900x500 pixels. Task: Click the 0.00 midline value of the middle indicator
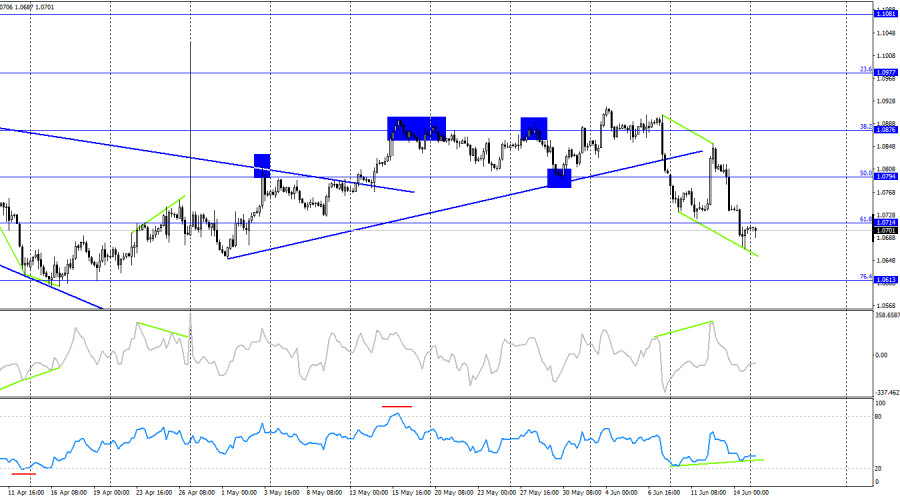(882, 355)
